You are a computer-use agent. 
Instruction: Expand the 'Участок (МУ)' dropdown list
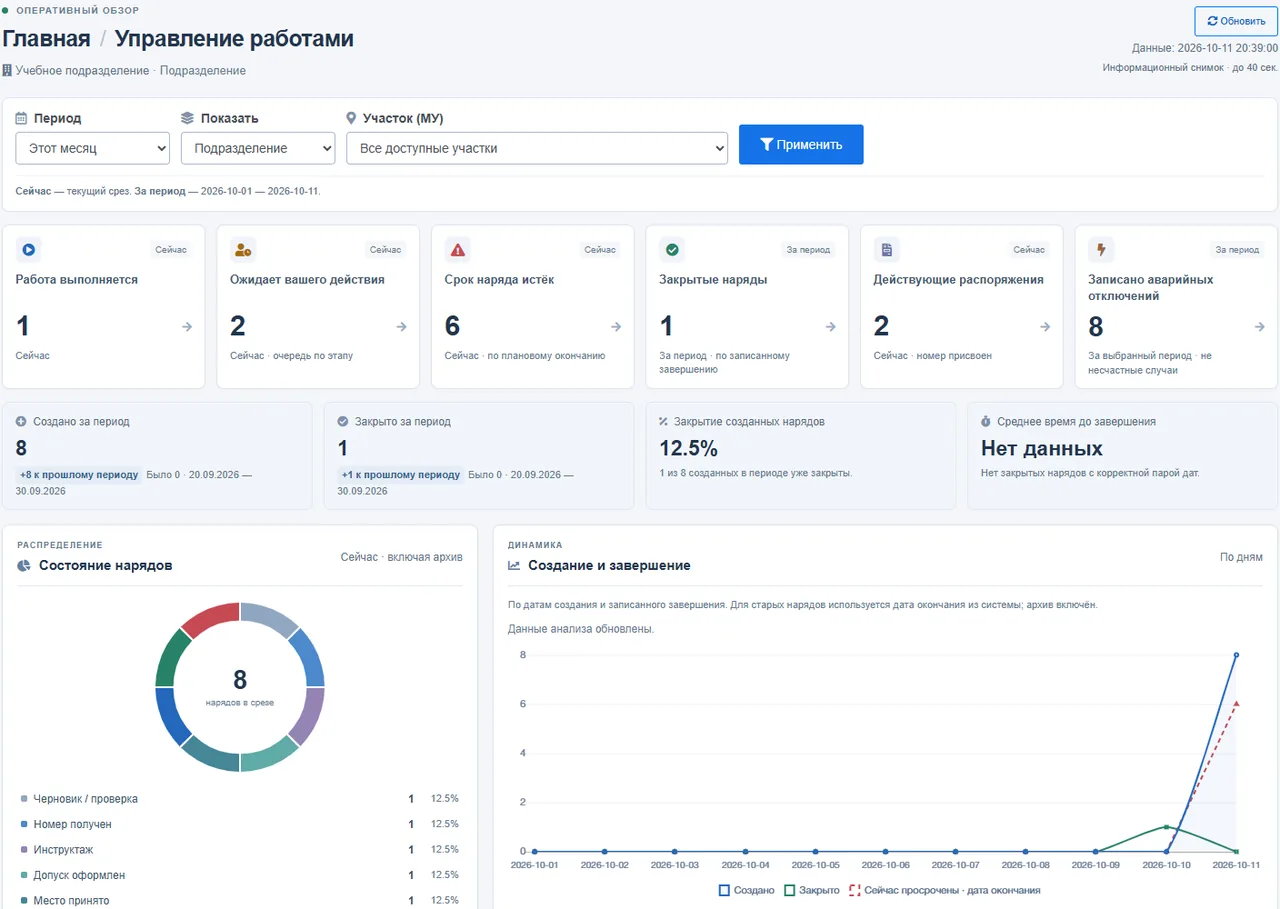pos(536,148)
